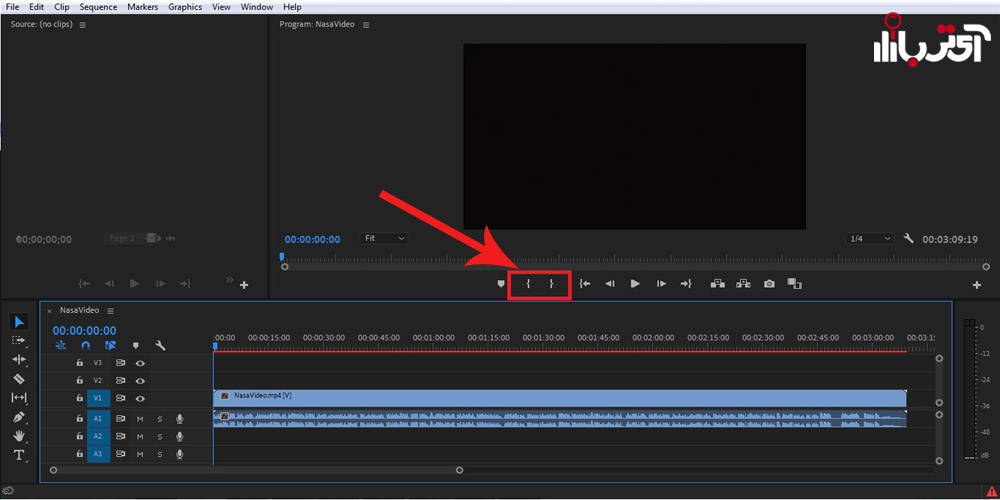Select the Selection tool arrow
1000x500 pixels.
click(x=18, y=322)
